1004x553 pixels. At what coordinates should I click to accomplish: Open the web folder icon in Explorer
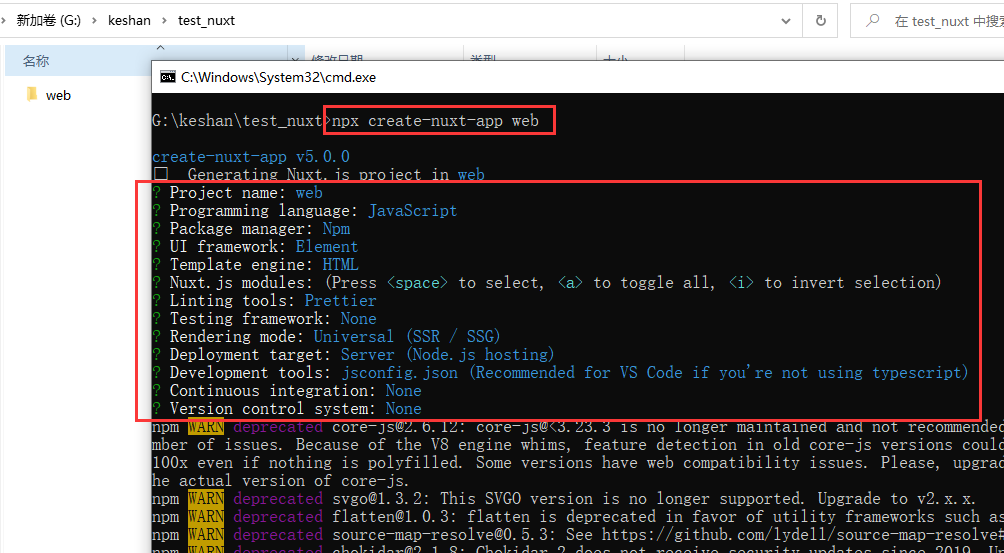(32, 95)
